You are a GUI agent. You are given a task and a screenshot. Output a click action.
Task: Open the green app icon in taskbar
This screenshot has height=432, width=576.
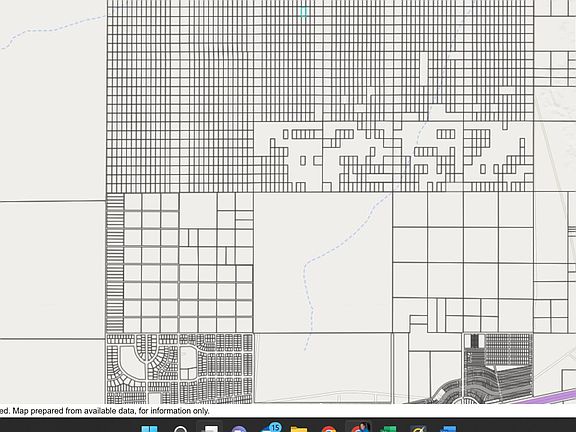tap(388, 429)
